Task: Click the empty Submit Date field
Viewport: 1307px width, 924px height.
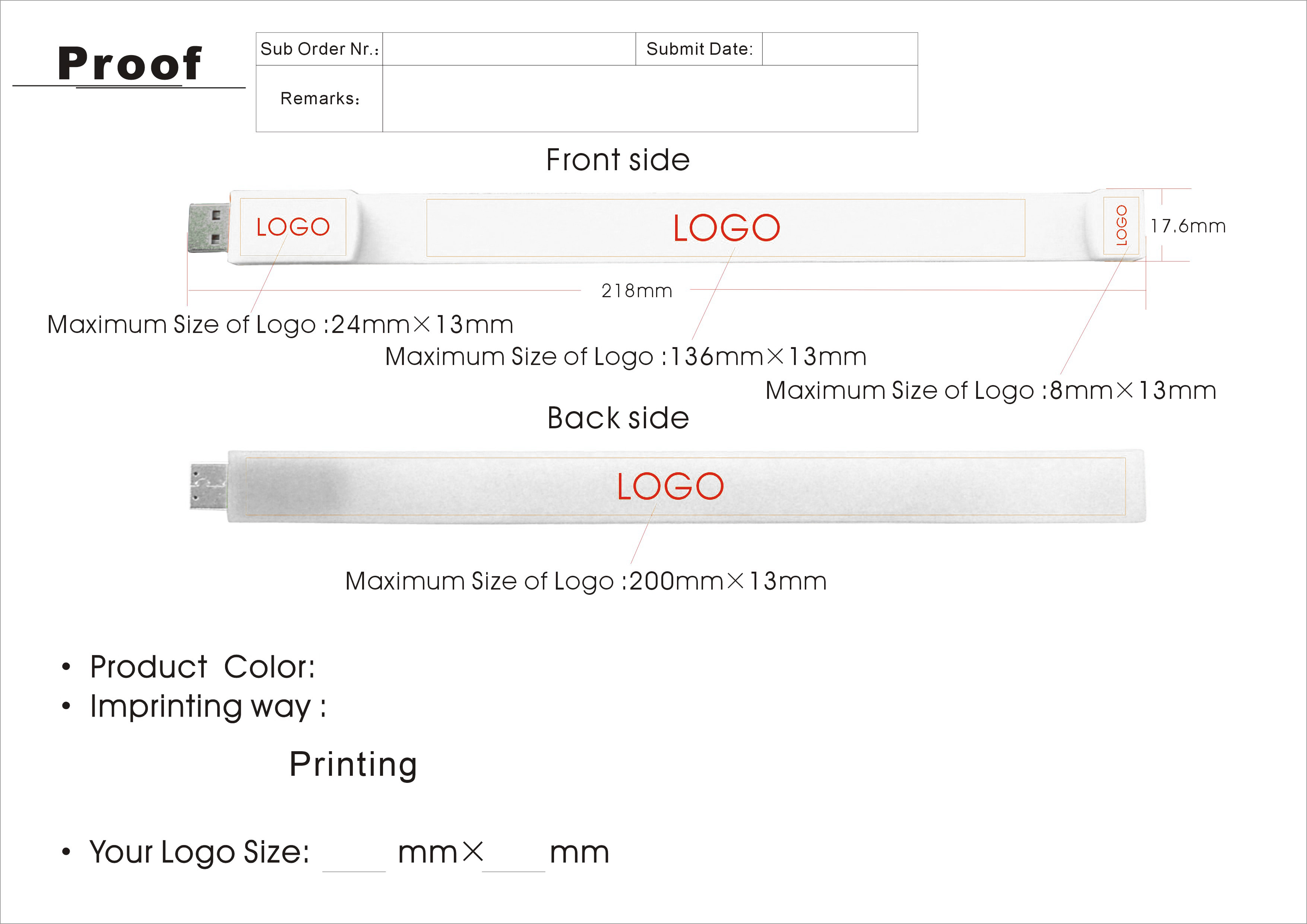Action: point(840,49)
